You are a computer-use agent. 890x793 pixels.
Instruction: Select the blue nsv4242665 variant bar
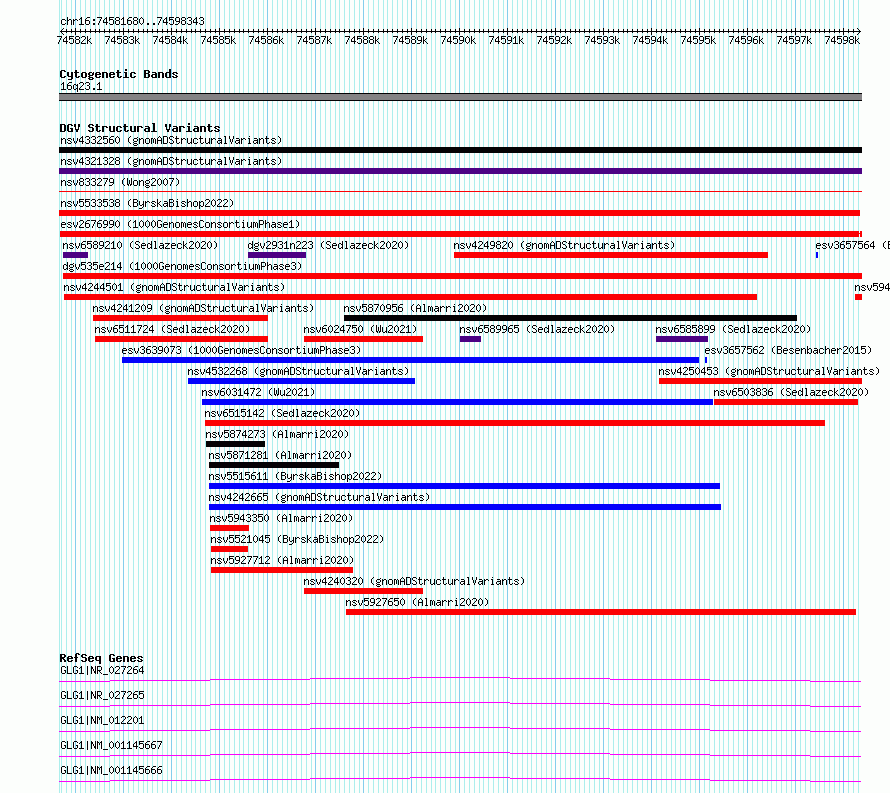tap(465, 507)
